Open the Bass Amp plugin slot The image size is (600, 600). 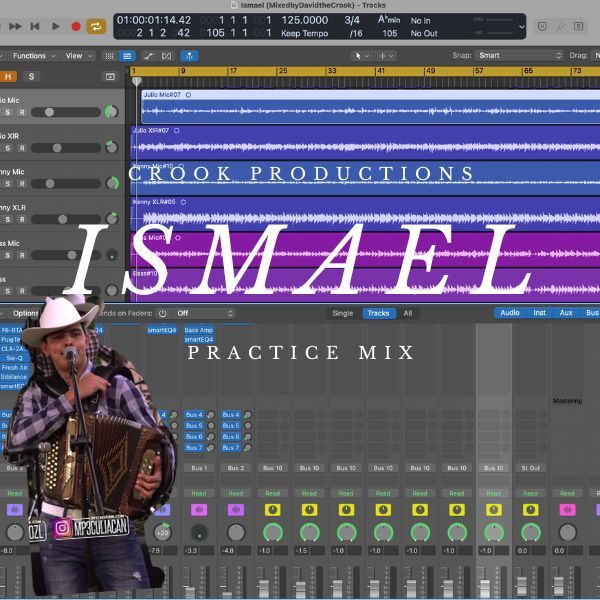pyautogui.click(x=199, y=330)
